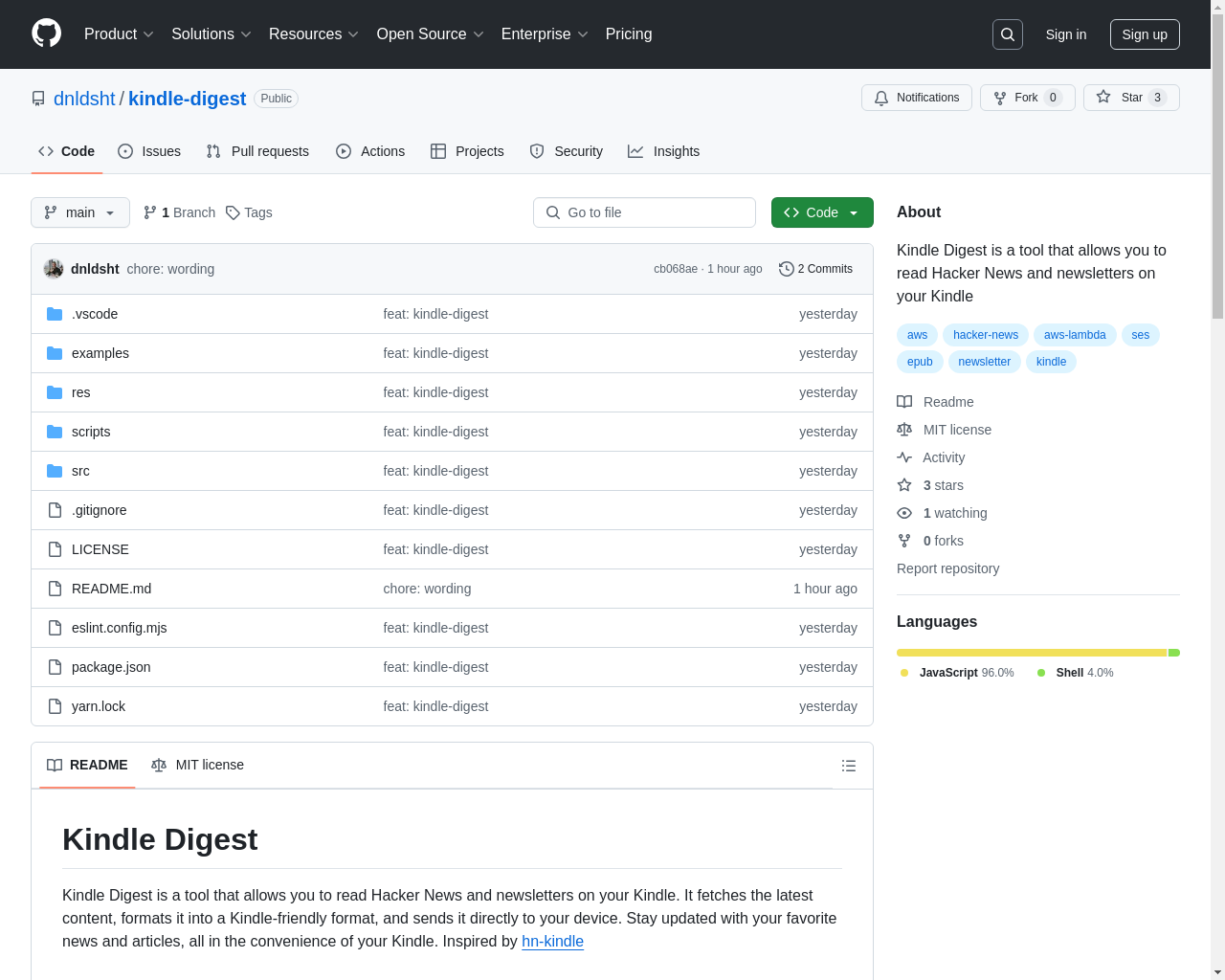Click the examples folder icon

click(x=55, y=353)
